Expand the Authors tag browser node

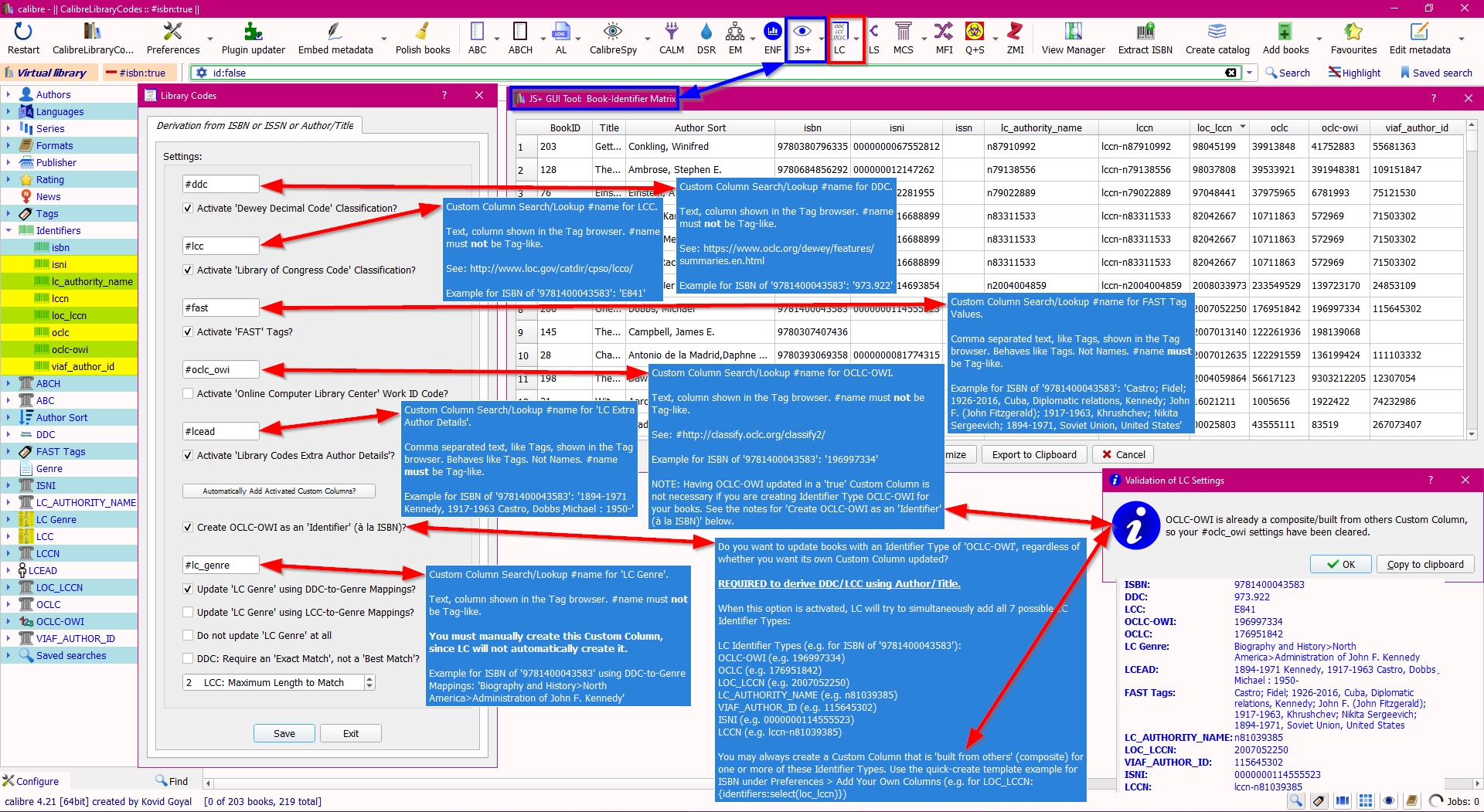(x=9, y=94)
